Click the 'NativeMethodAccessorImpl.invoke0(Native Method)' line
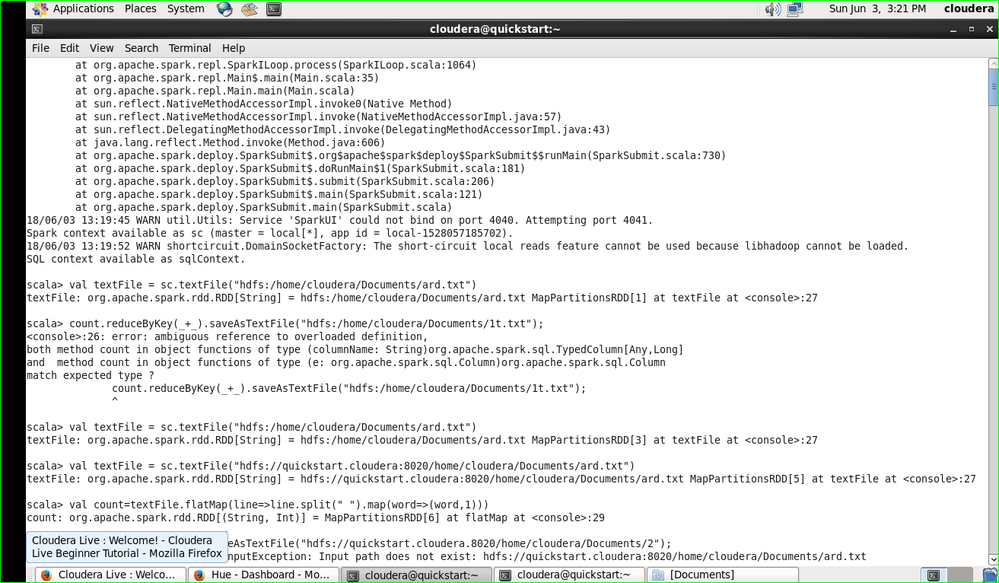 click(x=264, y=104)
